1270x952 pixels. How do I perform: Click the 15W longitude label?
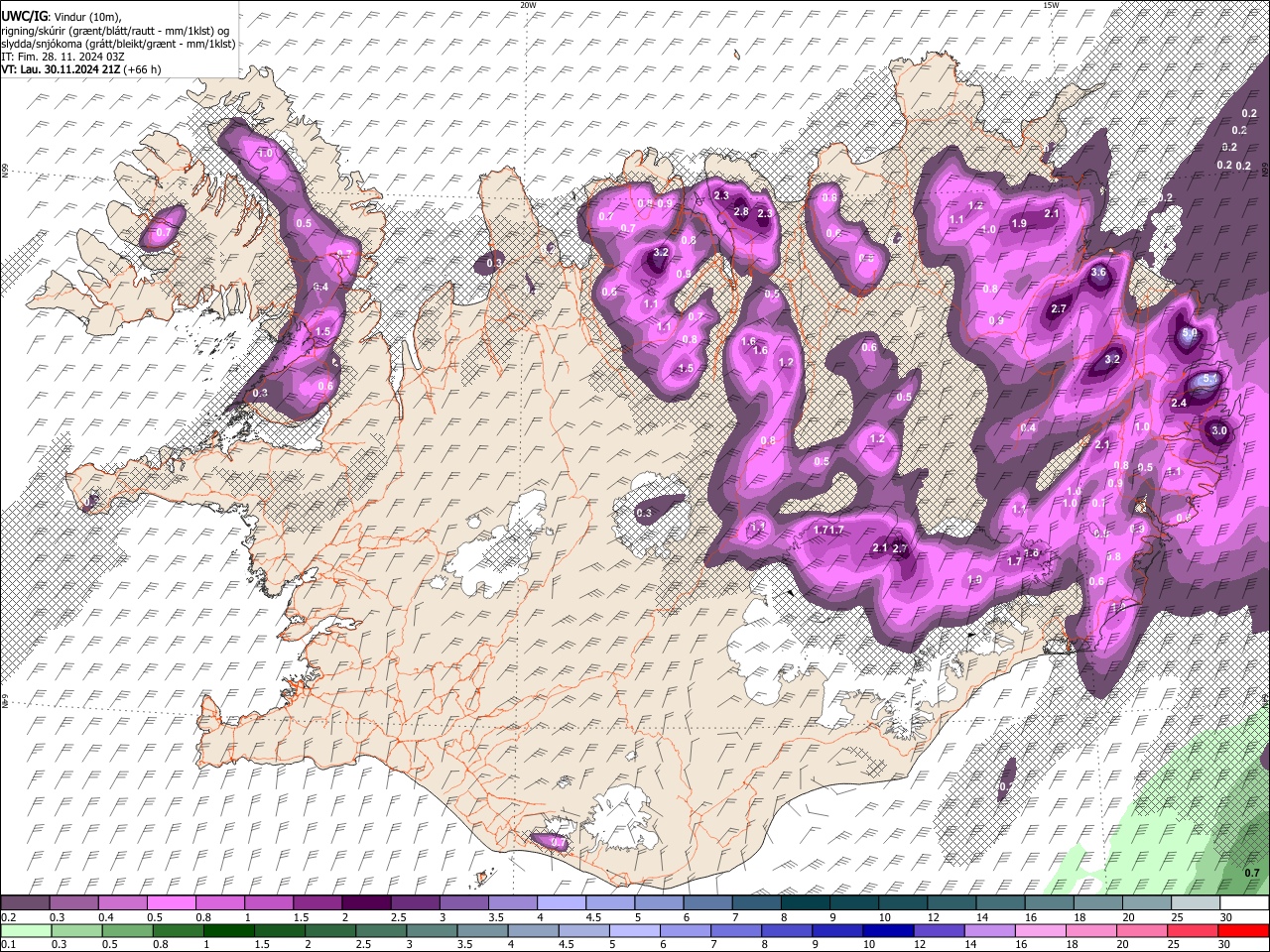point(1050,5)
